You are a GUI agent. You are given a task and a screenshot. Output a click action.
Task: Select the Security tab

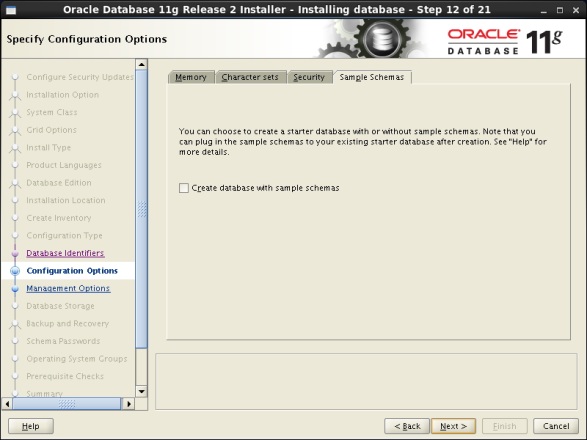click(309, 77)
